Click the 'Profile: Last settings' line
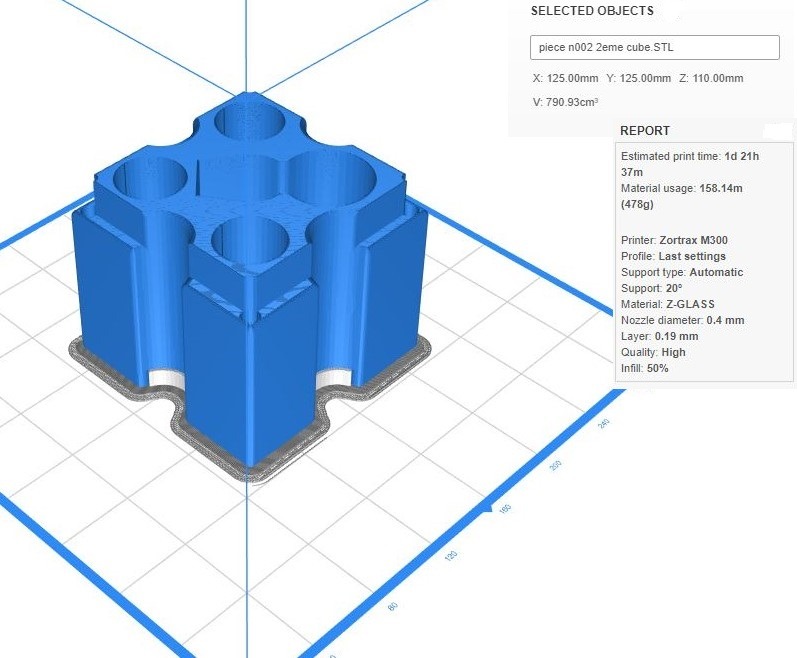Viewport: 797px width, 658px height. tap(673, 256)
